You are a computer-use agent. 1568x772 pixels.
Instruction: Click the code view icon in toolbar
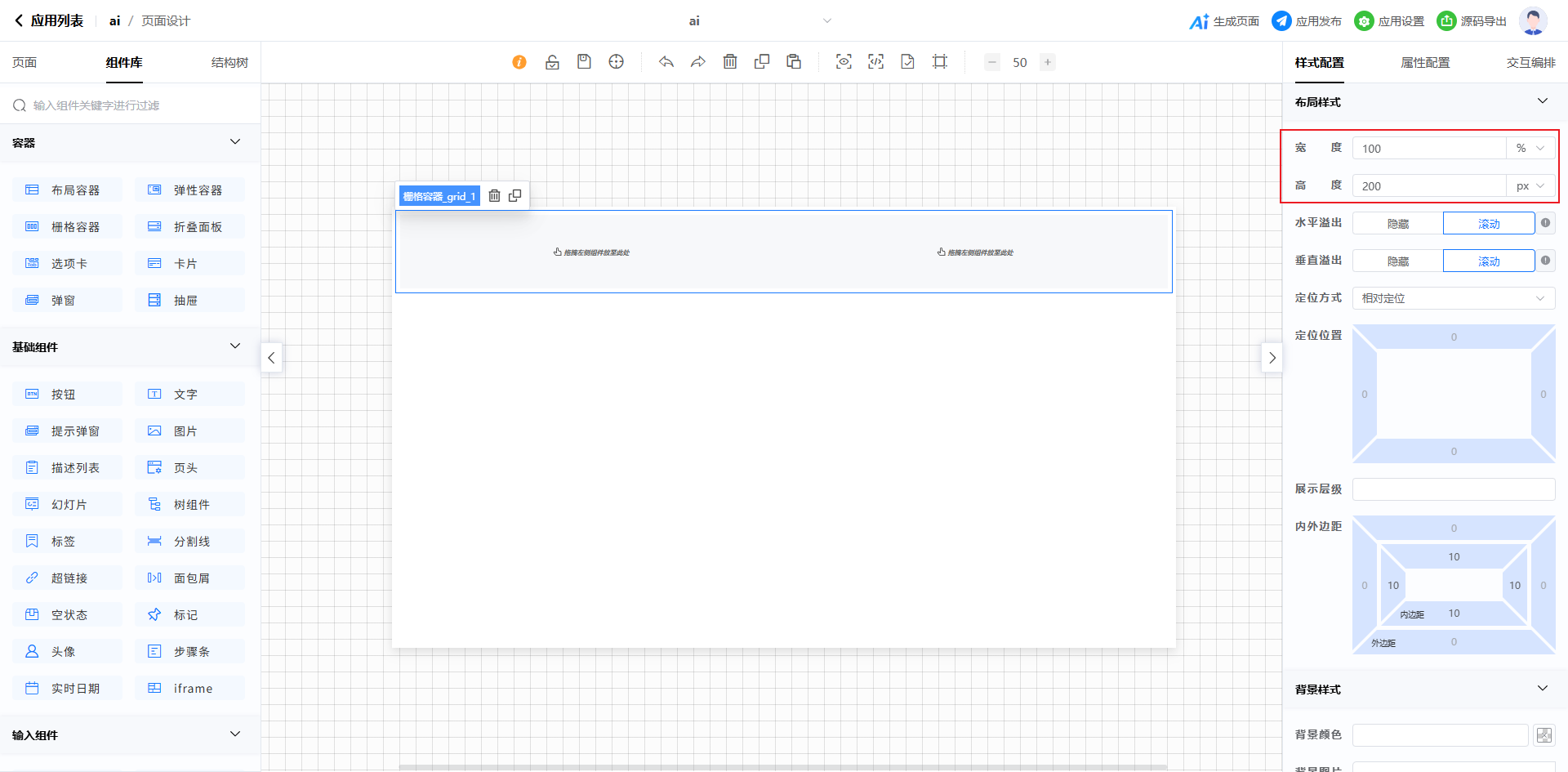pyautogui.click(x=875, y=62)
